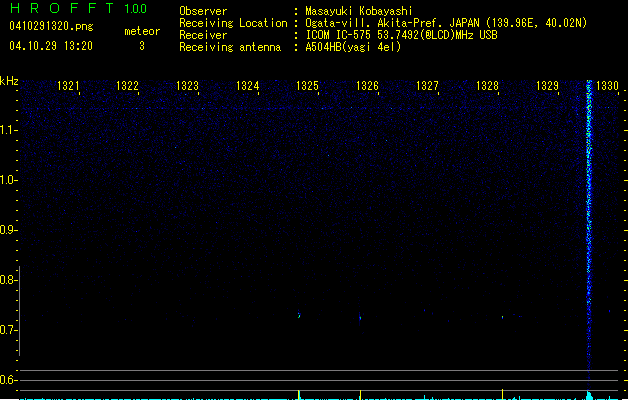
Task: Click the yellow detection marker below 1325
Action: click(x=299, y=394)
